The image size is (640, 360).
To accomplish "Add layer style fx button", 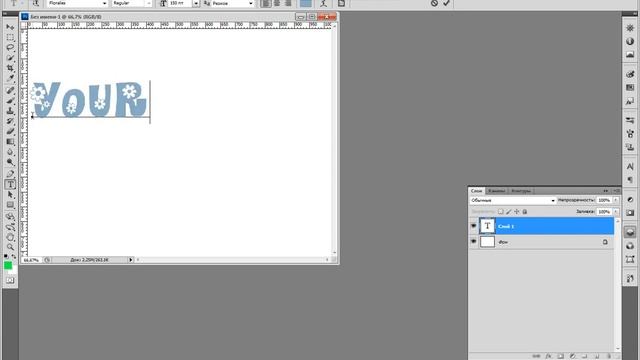I will point(549,356).
